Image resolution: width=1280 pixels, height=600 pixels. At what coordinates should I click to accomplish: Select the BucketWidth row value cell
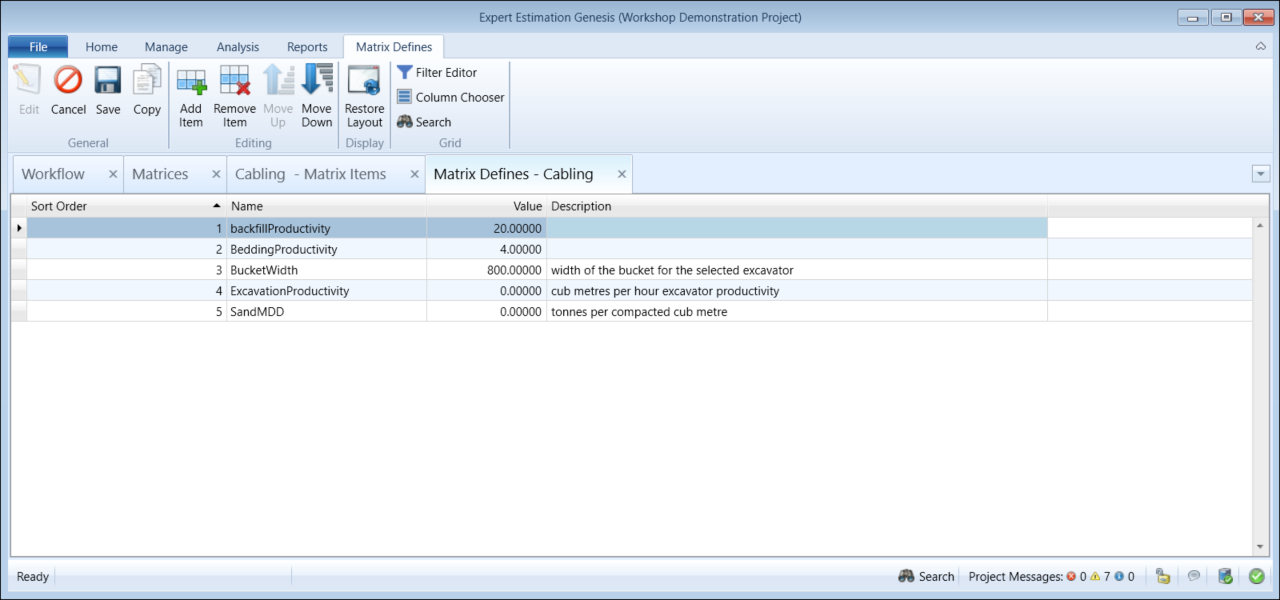[486, 270]
